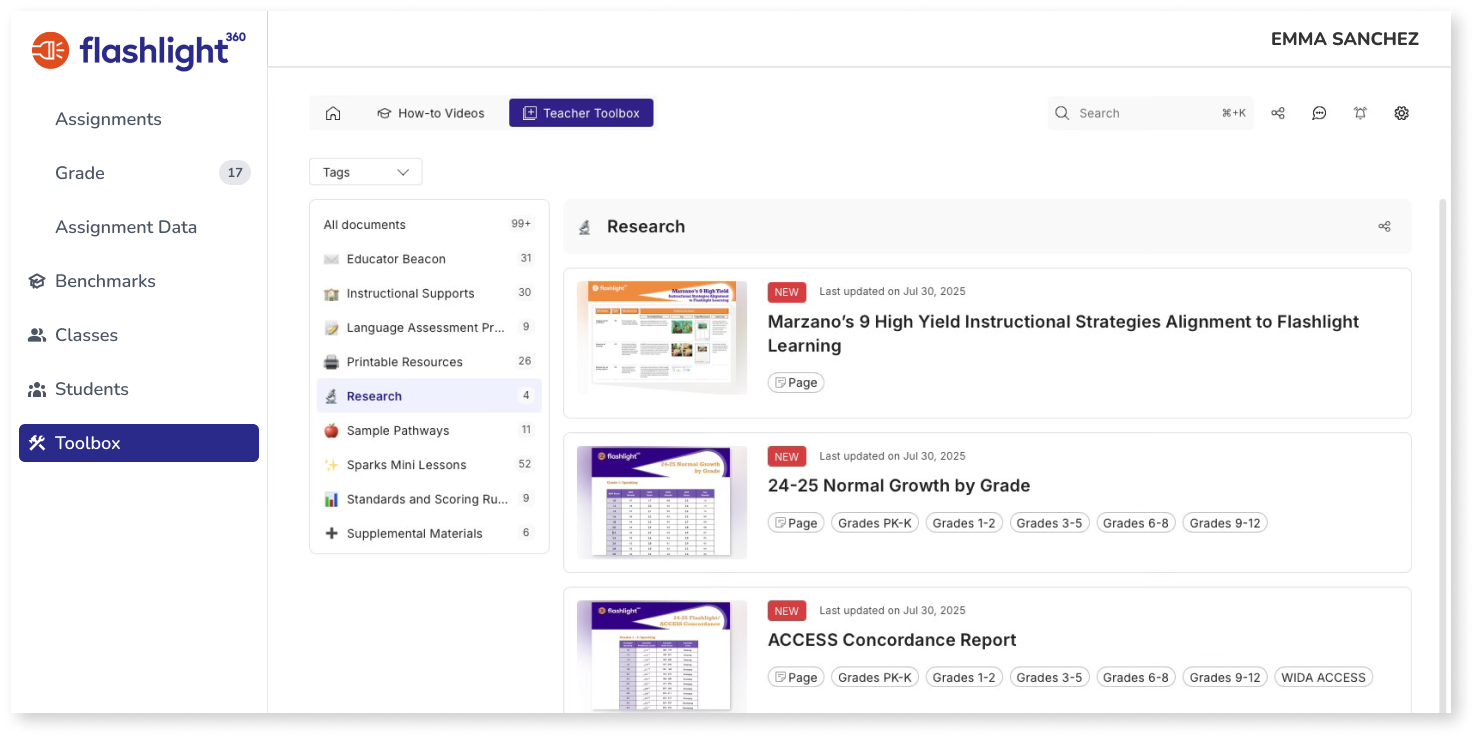This screenshot has height=738, width=1476.
Task: Open the settings gear icon
Action: 1401,113
